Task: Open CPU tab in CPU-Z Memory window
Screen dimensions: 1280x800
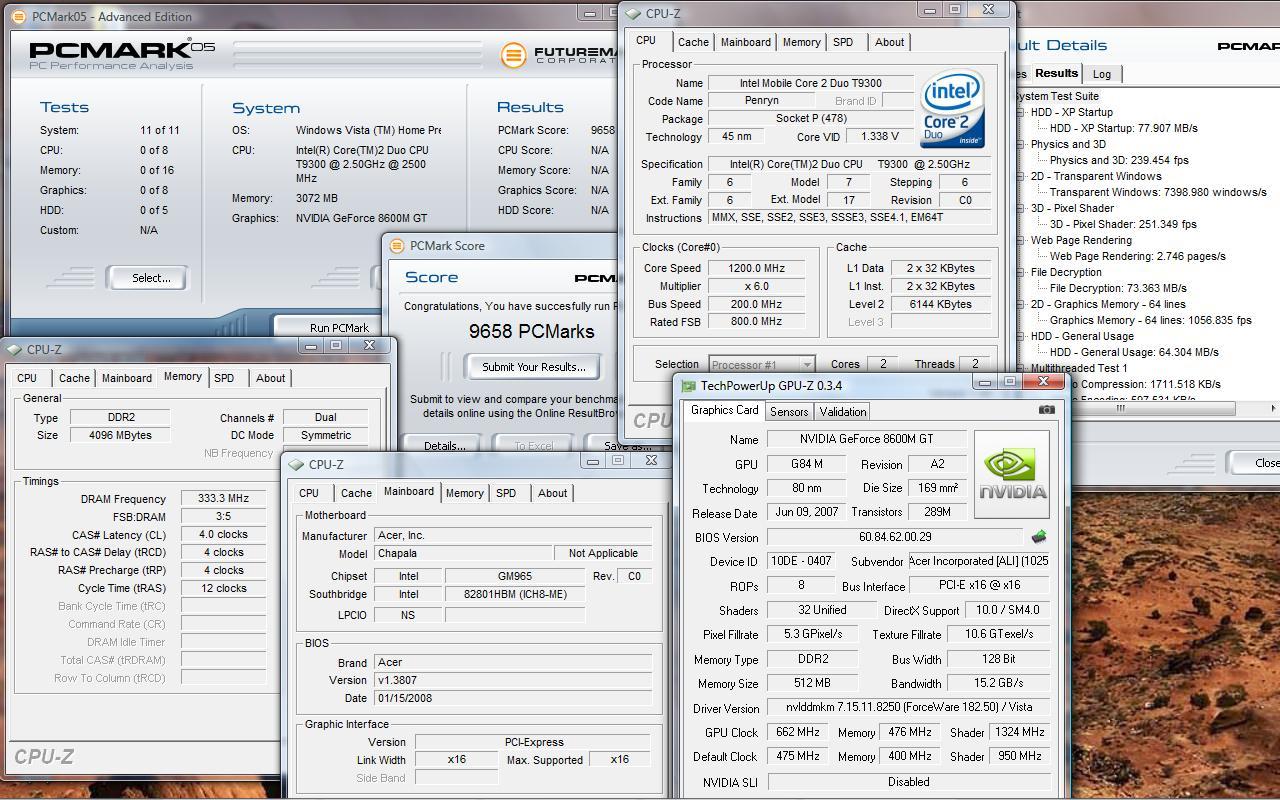Action: point(27,378)
